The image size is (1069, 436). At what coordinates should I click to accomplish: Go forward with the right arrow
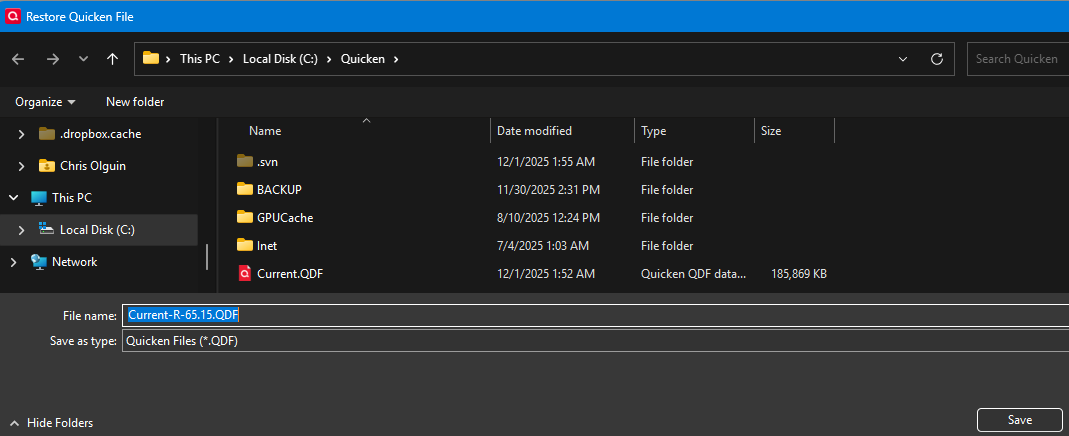point(53,59)
